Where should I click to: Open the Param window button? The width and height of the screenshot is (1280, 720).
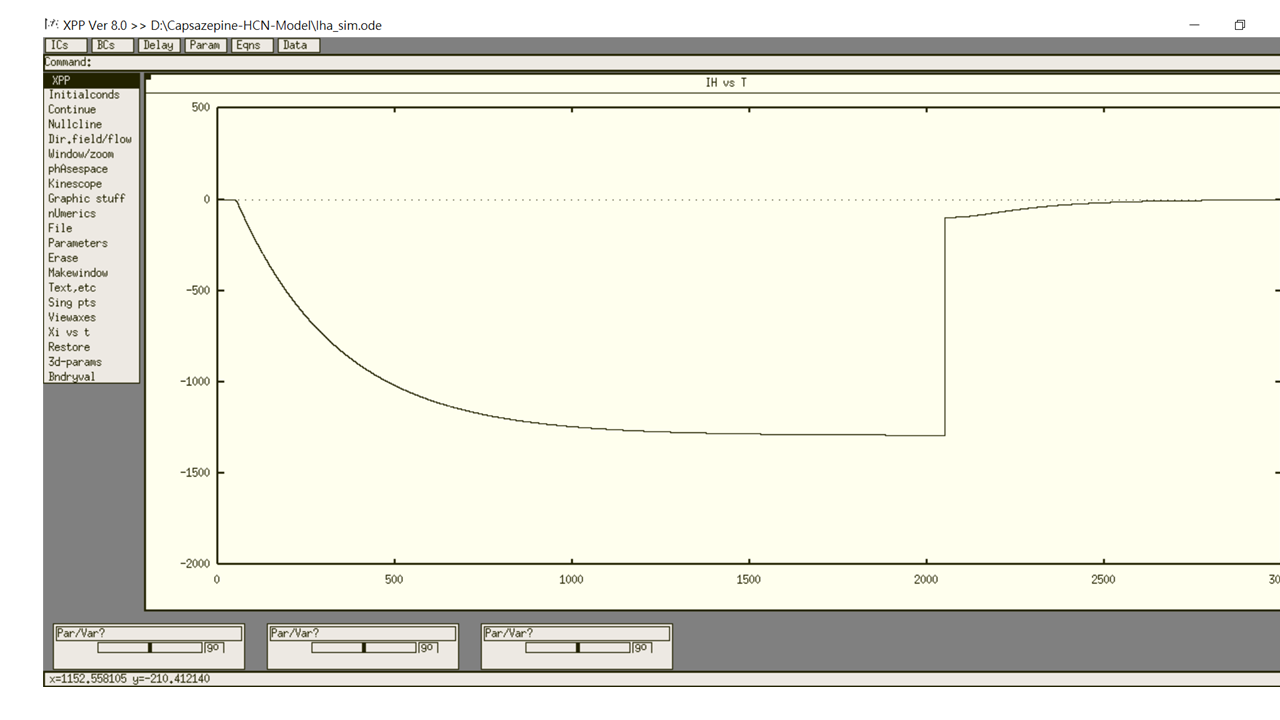[x=206, y=45]
